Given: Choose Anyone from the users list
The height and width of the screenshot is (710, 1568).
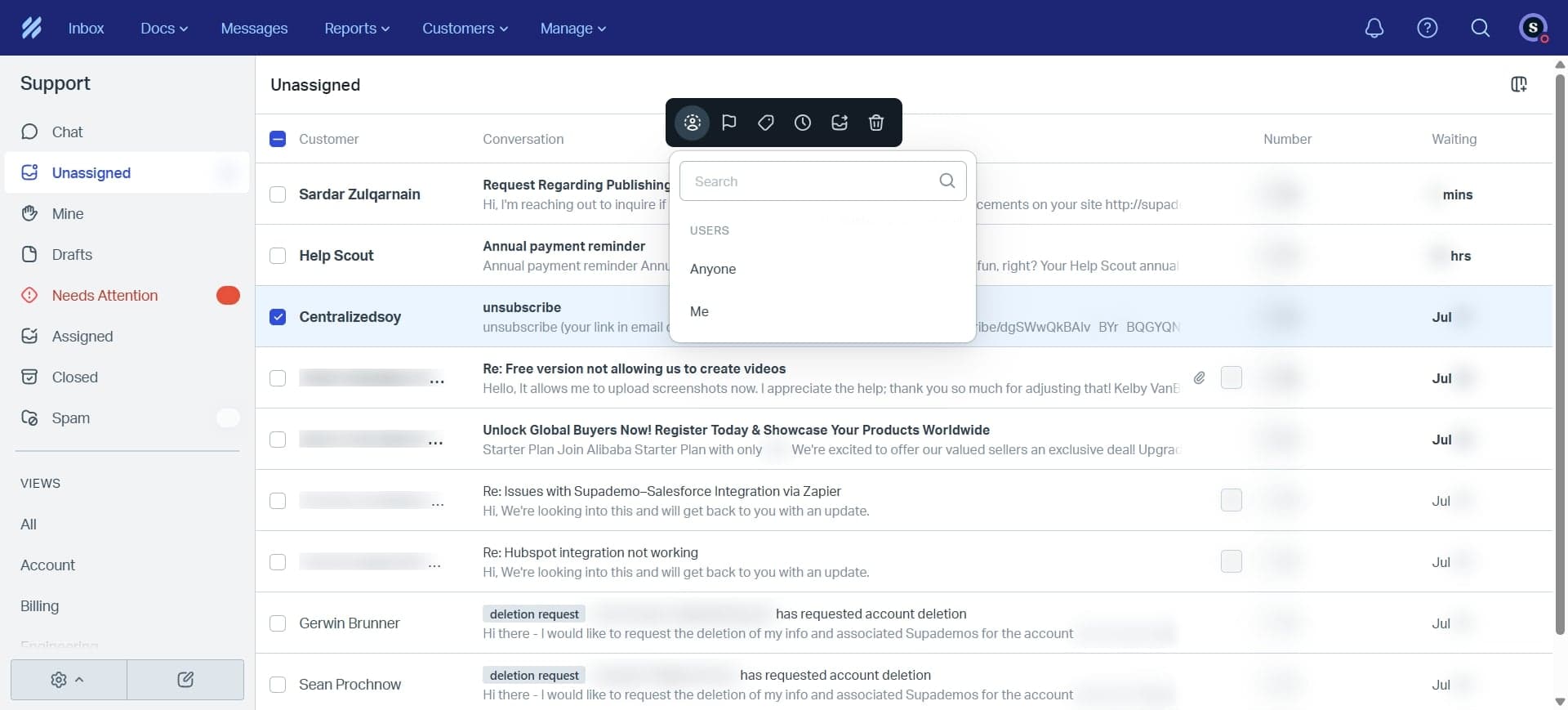Looking at the screenshot, I should [x=713, y=269].
